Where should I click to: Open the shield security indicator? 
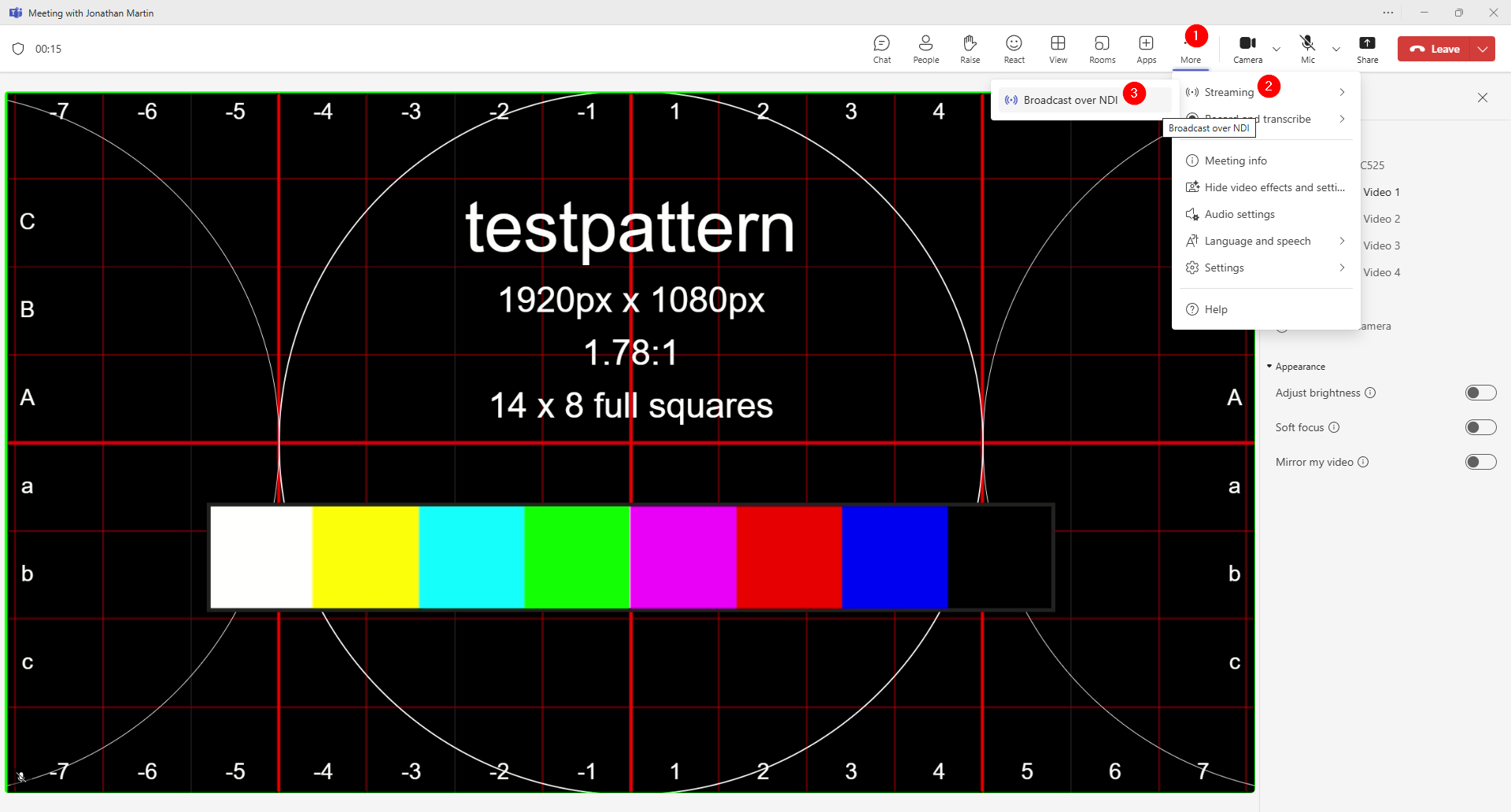(18, 49)
